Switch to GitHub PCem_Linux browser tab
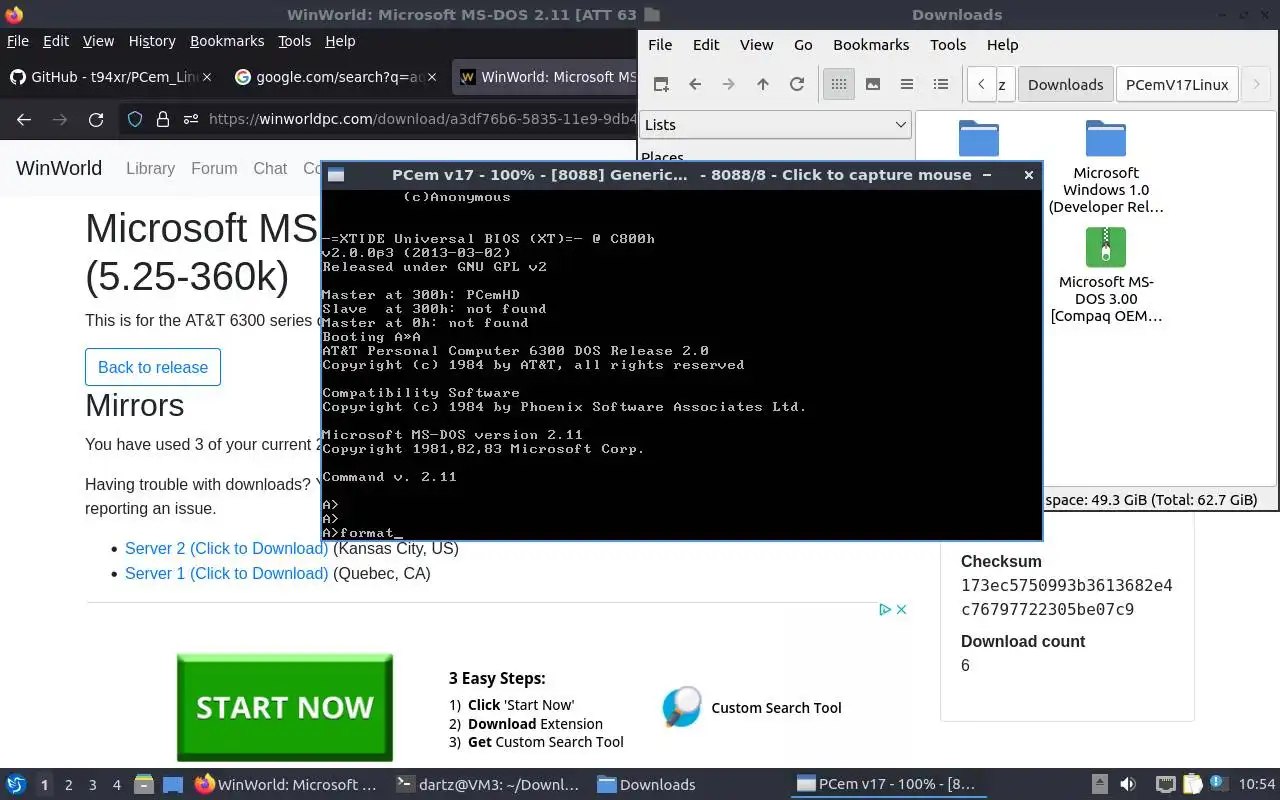The image size is (1280, 800). coord(114,77)
